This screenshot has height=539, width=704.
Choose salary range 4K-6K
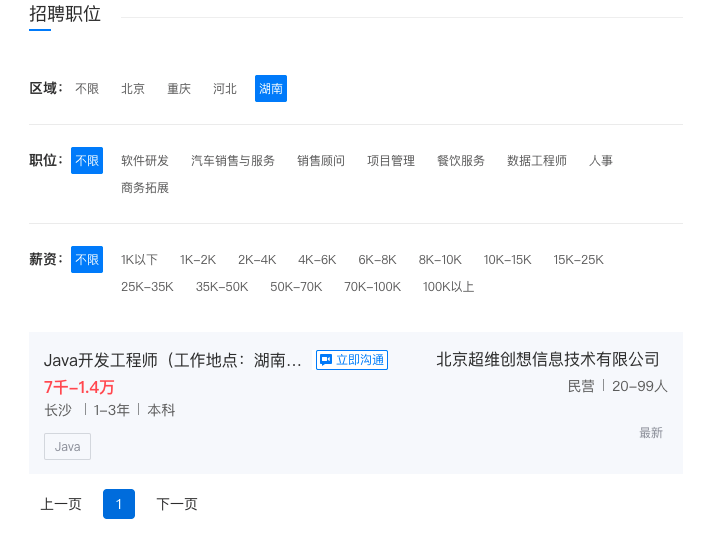click(317, 259)
